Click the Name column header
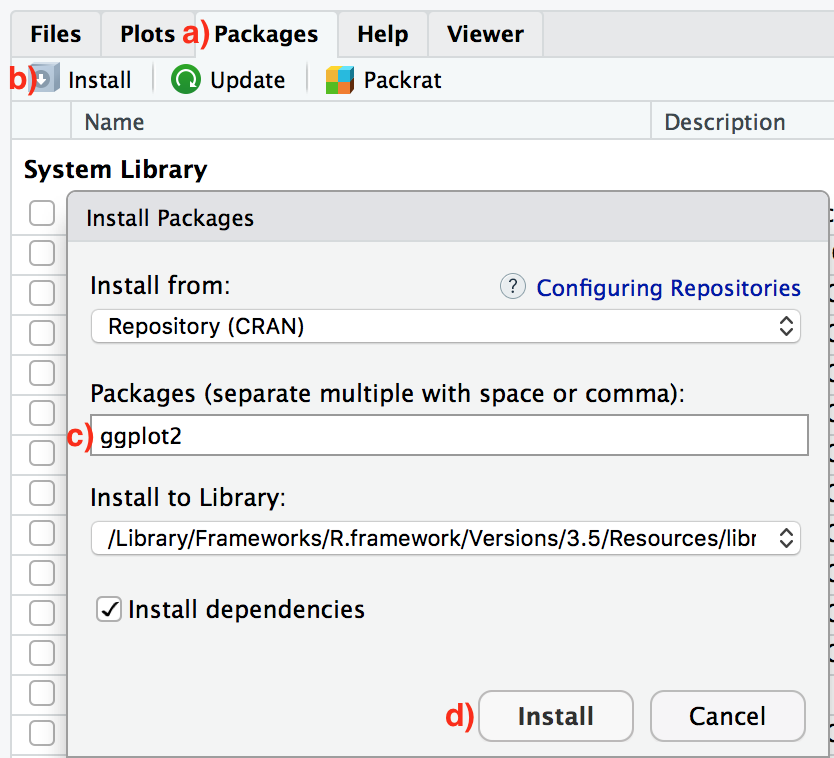The width and height of the screenshot is (834, 758). (x=114, y=122)
